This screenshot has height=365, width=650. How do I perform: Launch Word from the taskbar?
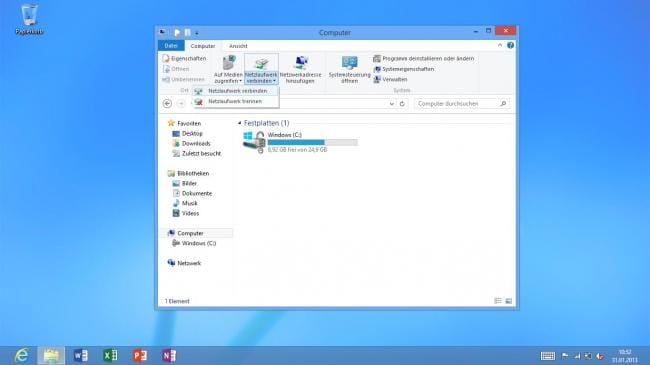[x=80, y=355]
